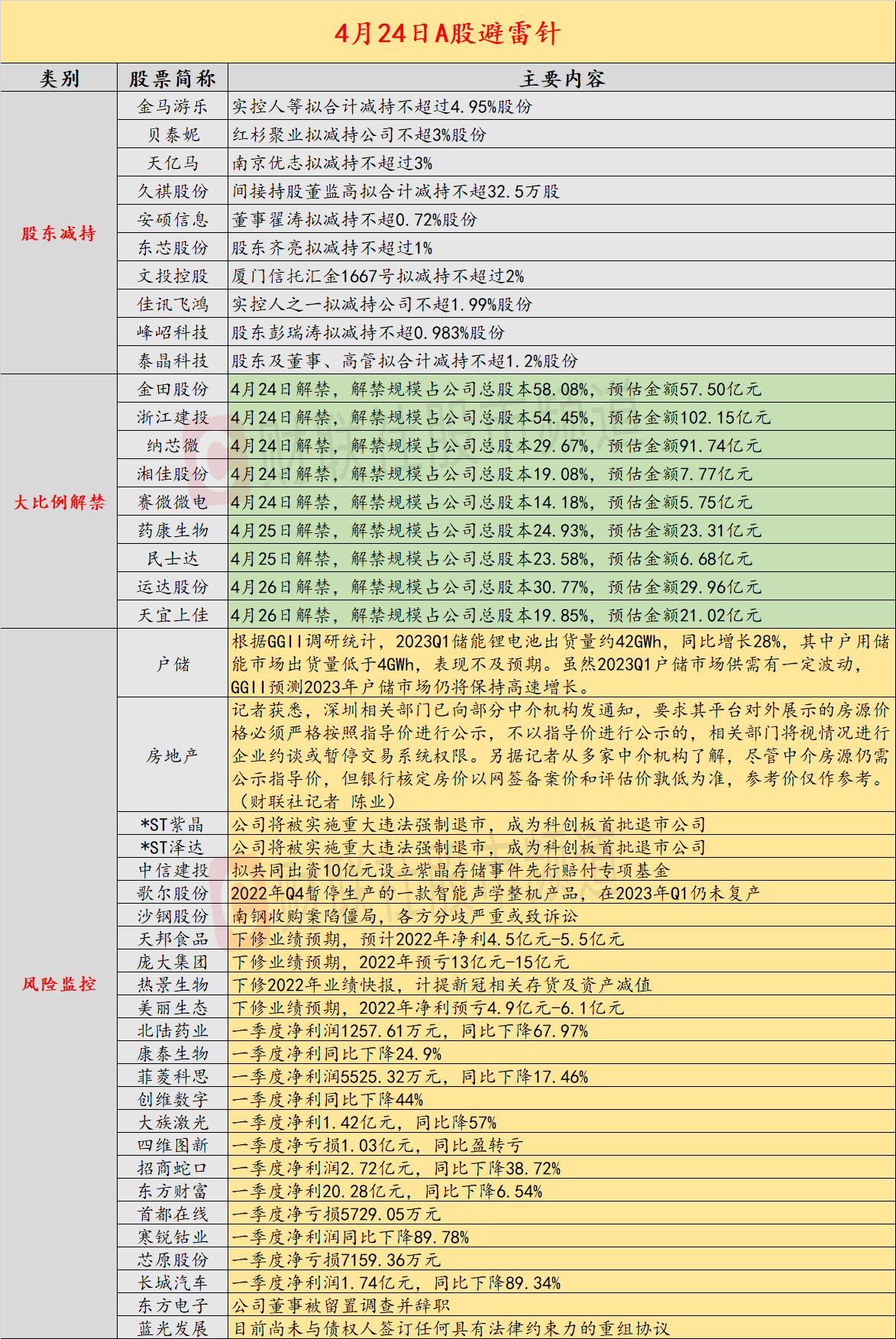Screen dimensions: 896x1339
Task: Select stock name '*ST紫晶'
Action: [173, 824]
